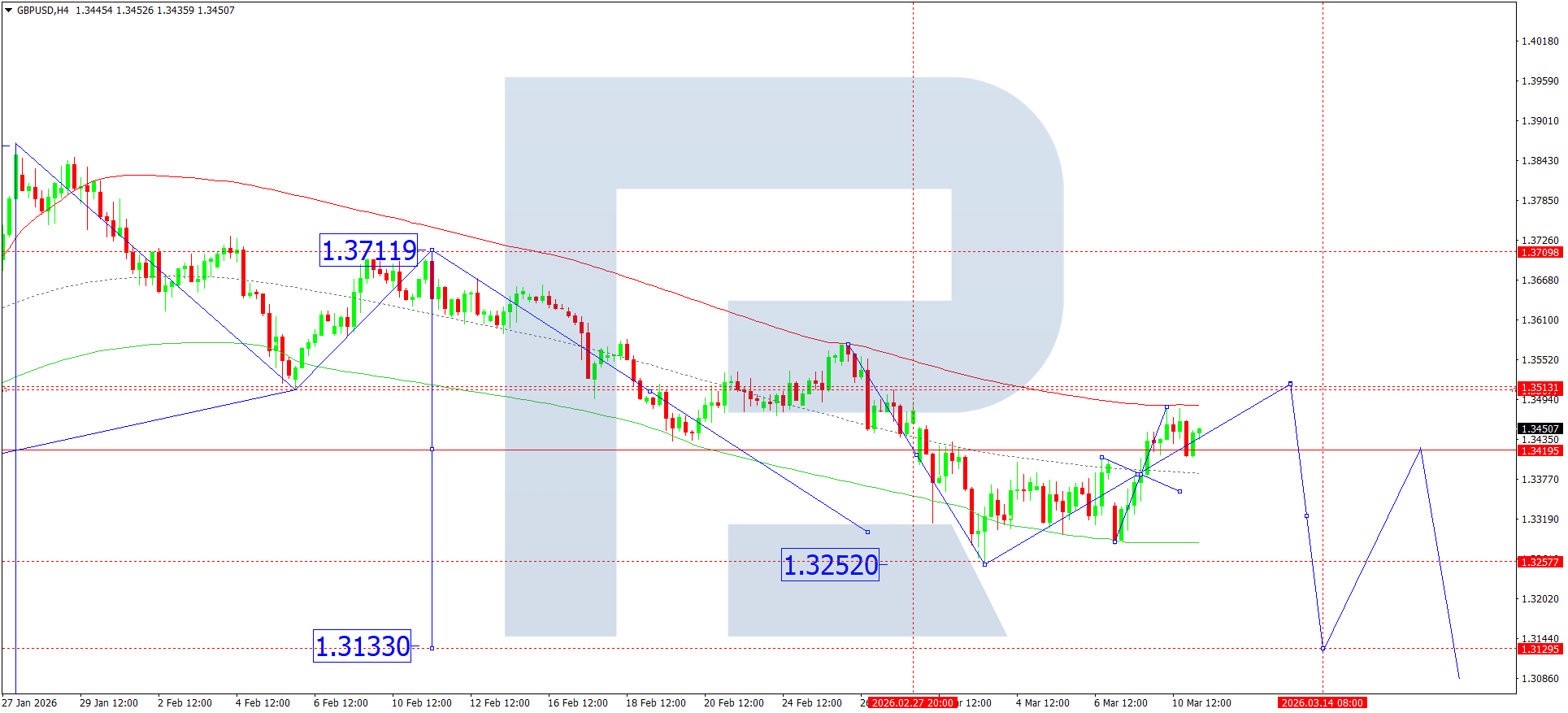This screenshot has width=1568, height=713.
Task: Click the red 1.31295 price tag
Action: pyautogui.click(x=1540, y=650)
